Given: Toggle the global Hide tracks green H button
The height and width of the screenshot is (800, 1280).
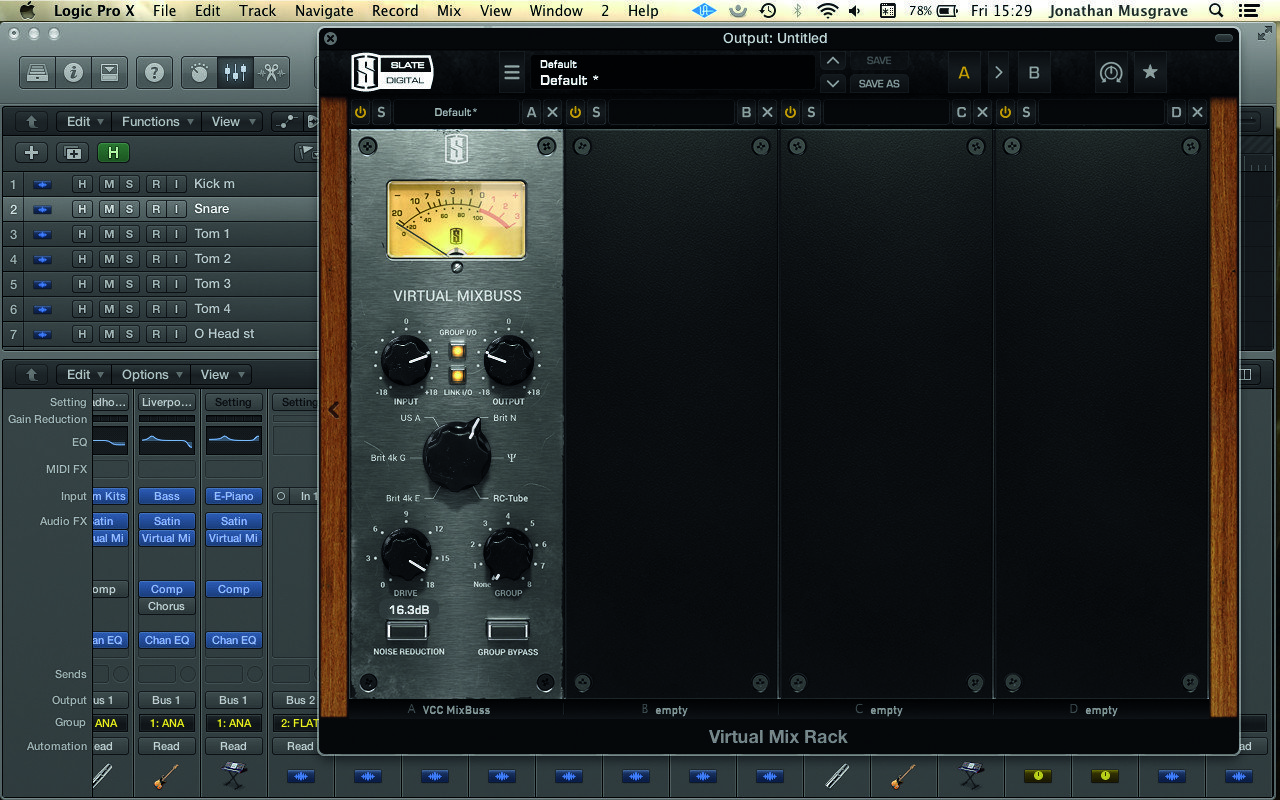Looking at the screenshot, I should (113, 152).
